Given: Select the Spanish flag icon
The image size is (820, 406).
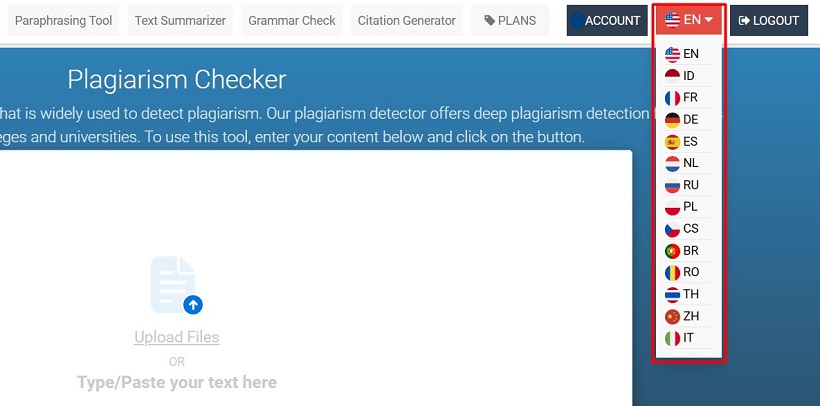Looking at the screenshot, I should click(673, 142).
